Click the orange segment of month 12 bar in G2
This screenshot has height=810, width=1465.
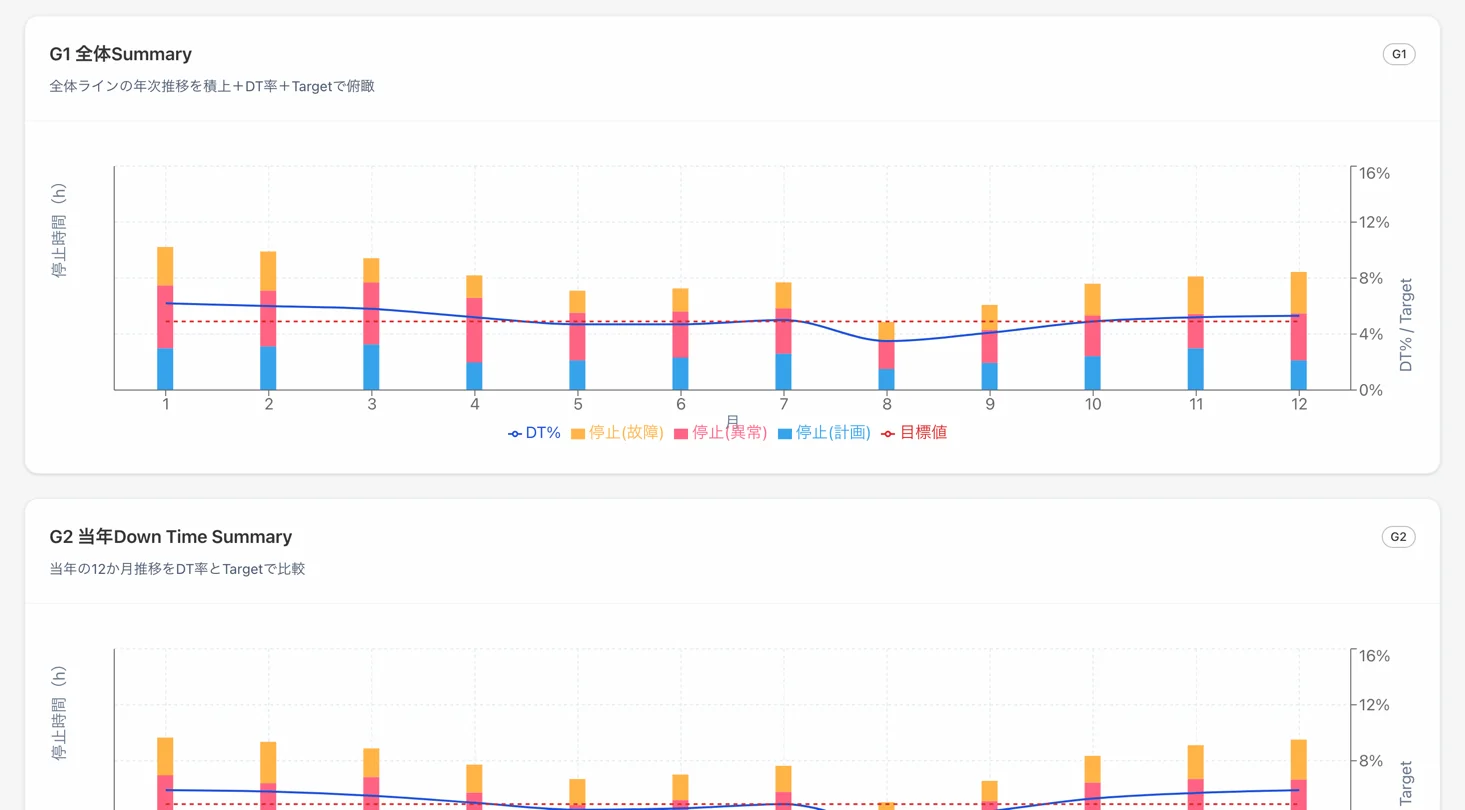1298,760
